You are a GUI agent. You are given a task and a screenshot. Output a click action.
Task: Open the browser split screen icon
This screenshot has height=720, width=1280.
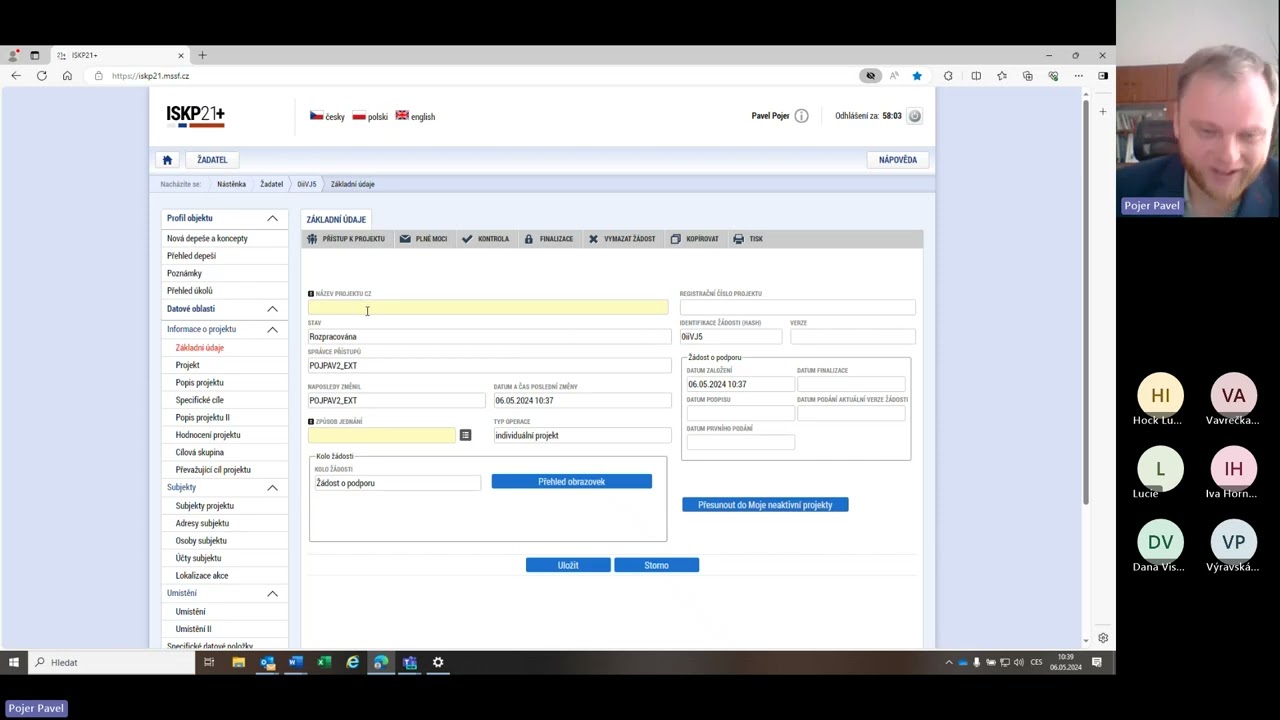tap(976, 76)
